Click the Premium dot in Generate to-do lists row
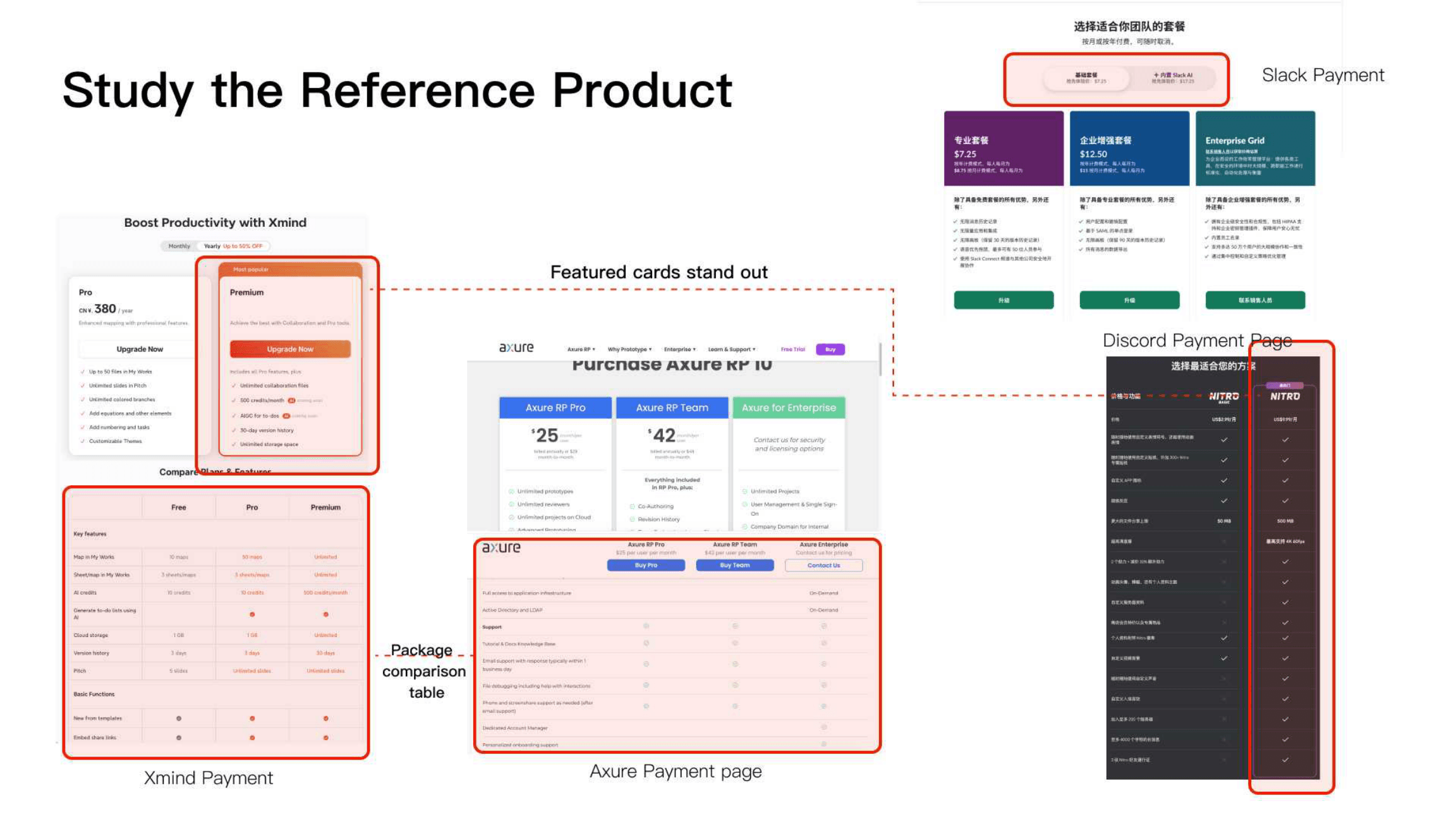The height and width of the screenshot is (819, 1456). point(325,614)
